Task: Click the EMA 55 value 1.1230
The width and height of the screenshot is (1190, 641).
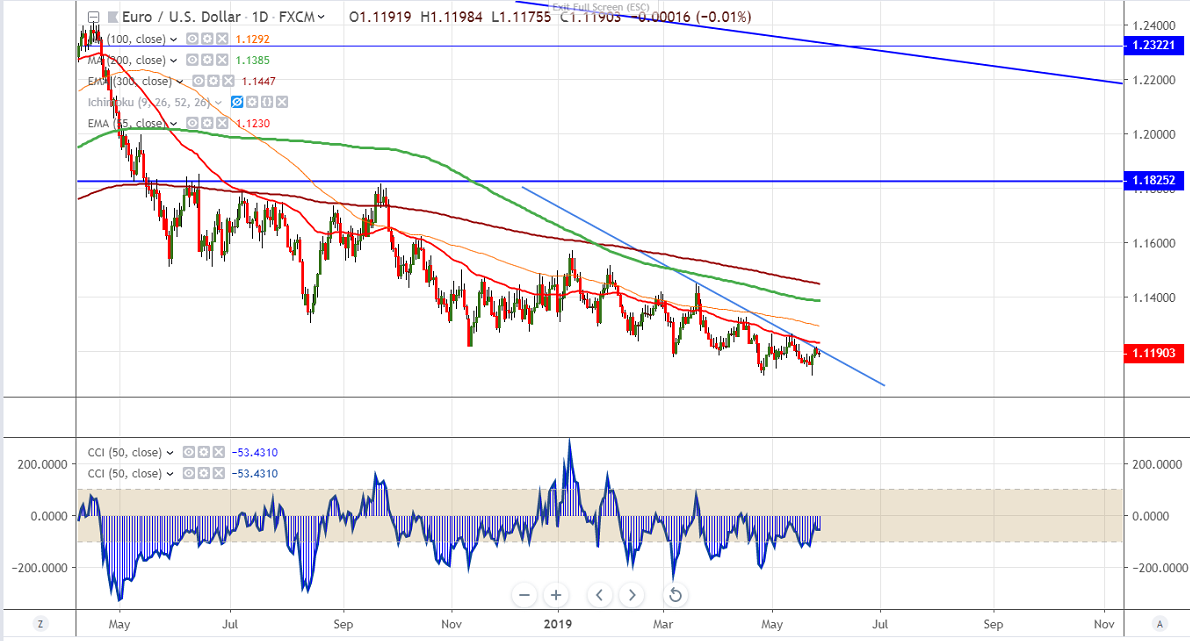Action: [x=252, y=124]
